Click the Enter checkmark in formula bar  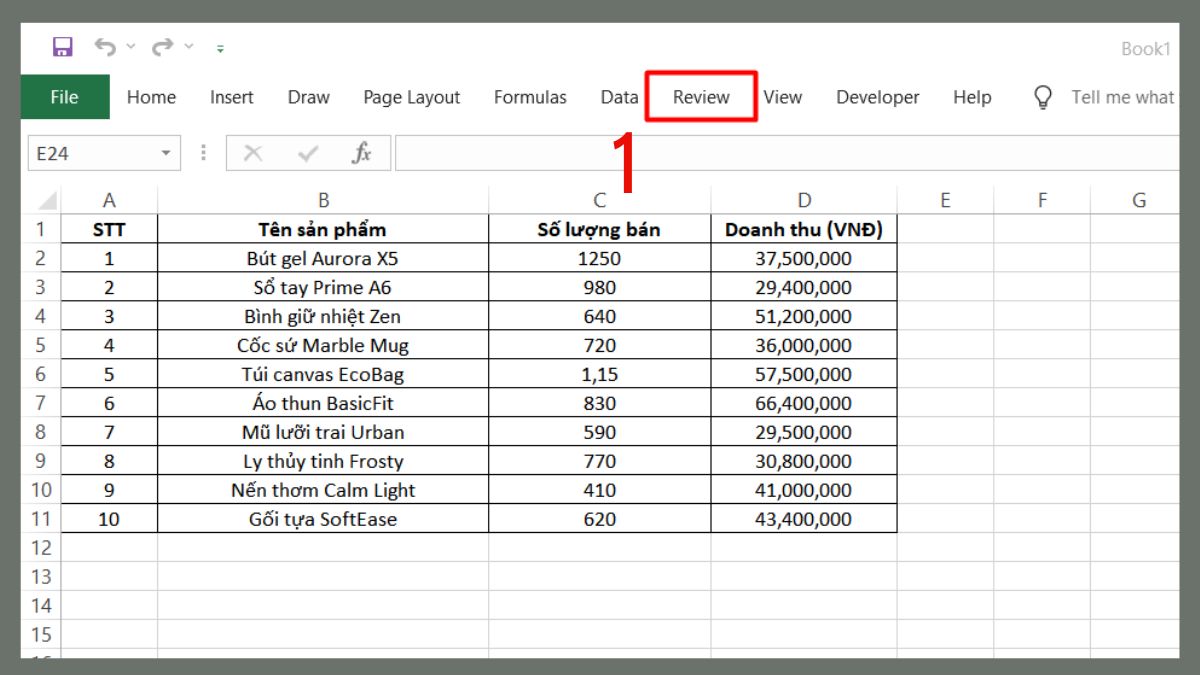coord(308,153)
